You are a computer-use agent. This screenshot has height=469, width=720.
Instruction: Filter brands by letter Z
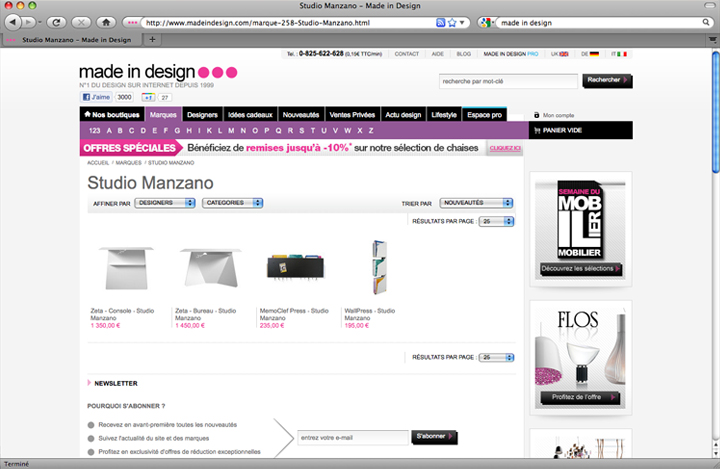click(x=371, y=130)
